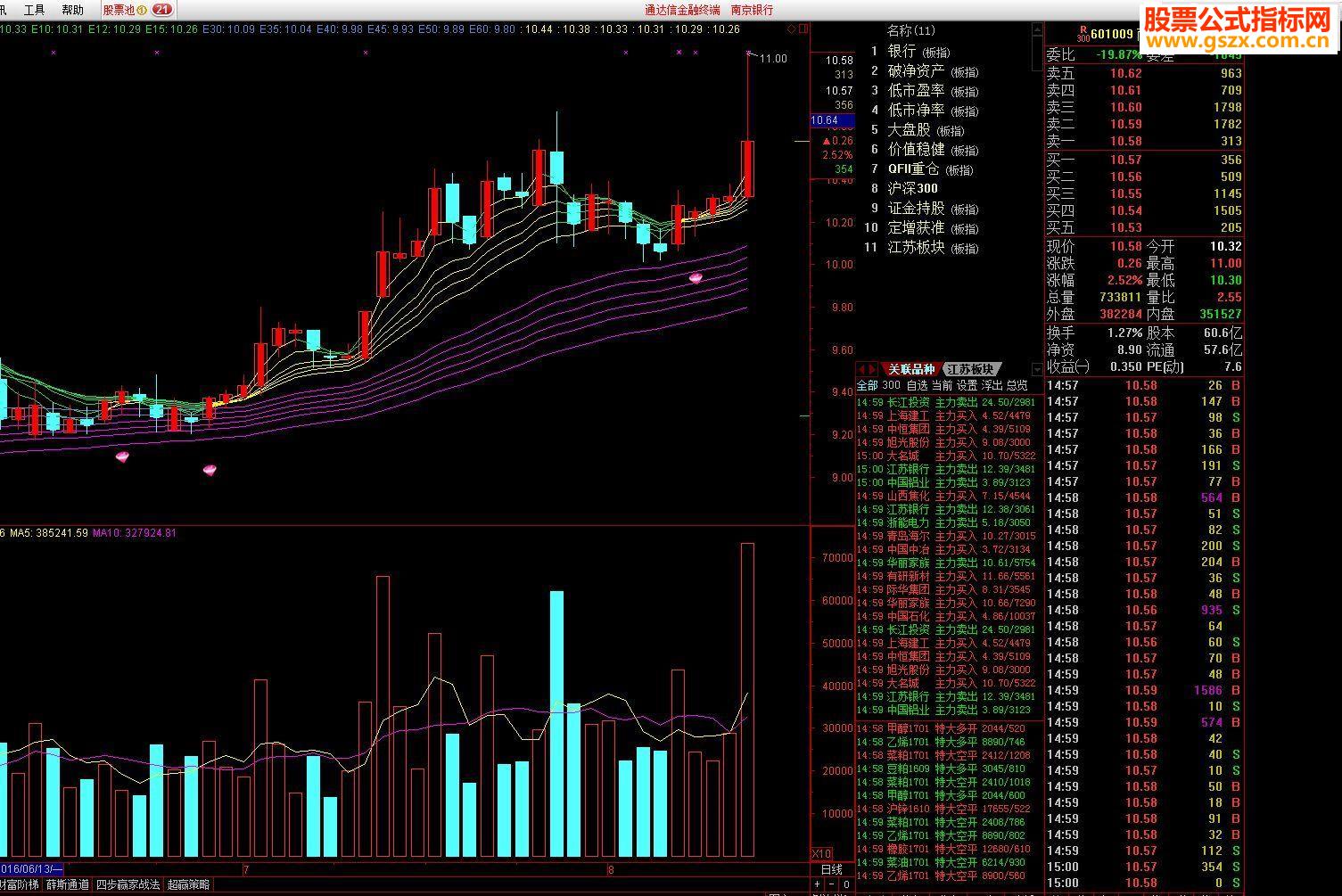Filter signals by 全部
Viewport: 1342px width, 896px height.
pos(867,386)
